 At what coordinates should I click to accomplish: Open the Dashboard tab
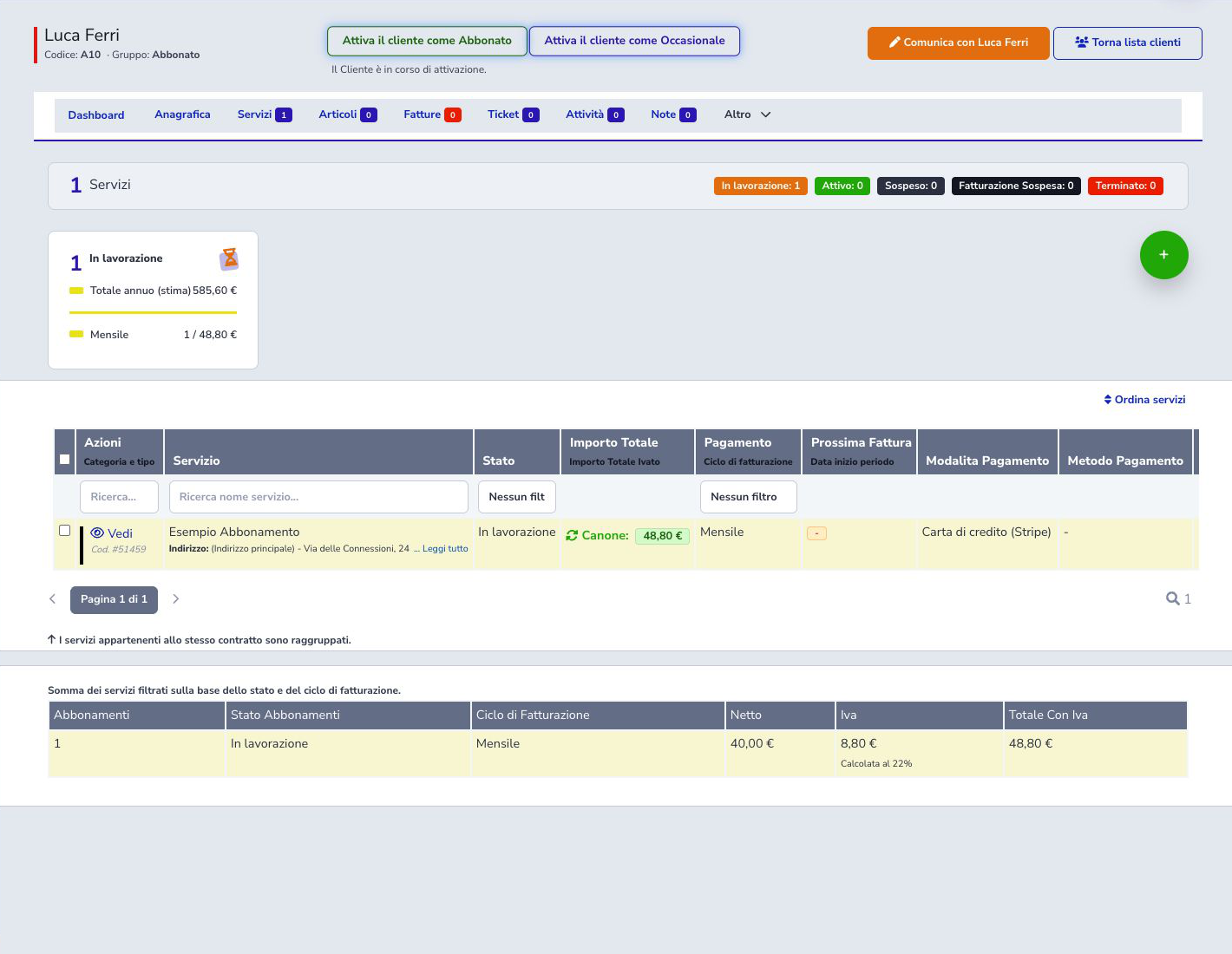[96, 115]
